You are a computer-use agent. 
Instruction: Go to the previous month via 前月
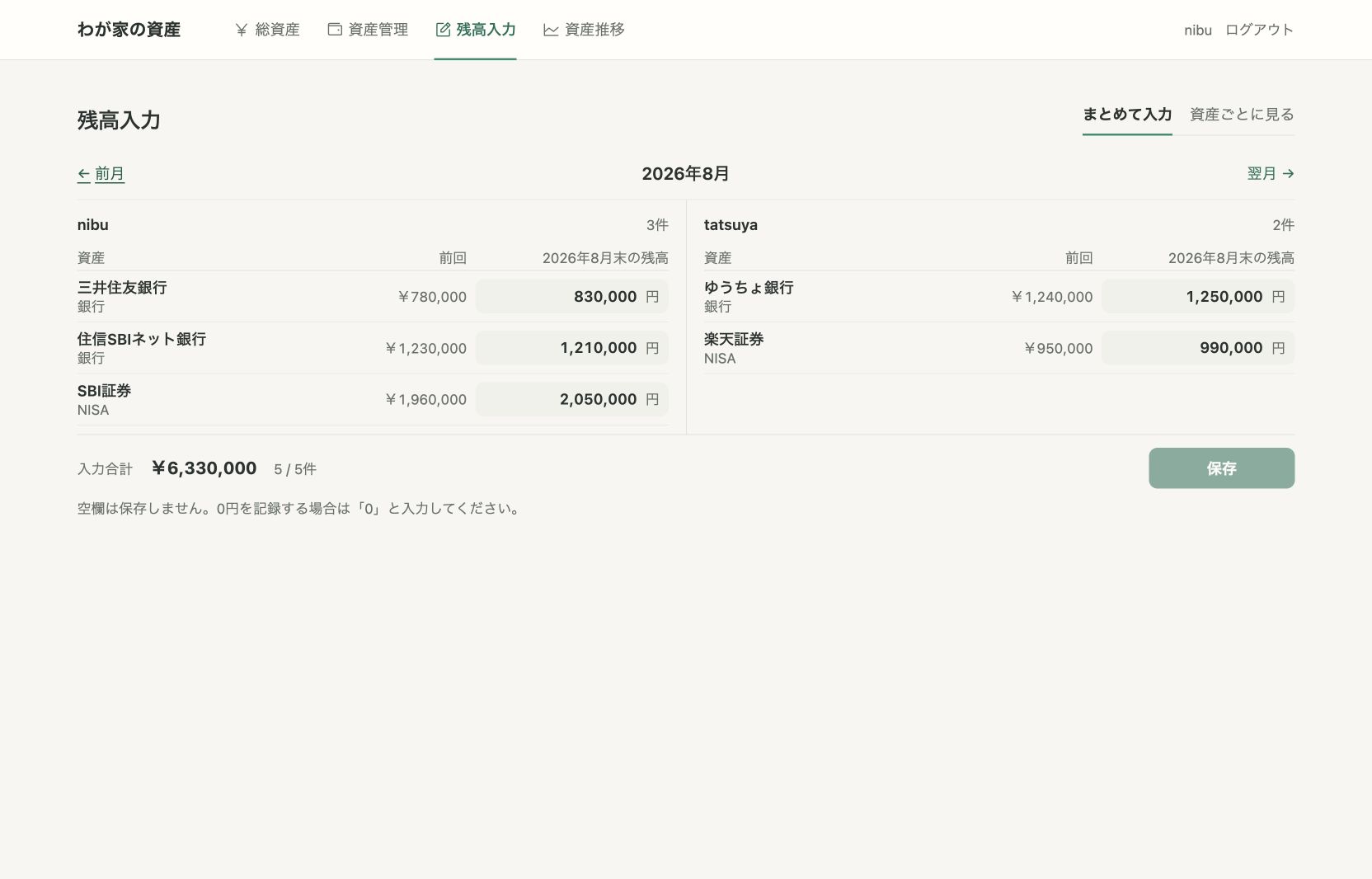(101, 174)
